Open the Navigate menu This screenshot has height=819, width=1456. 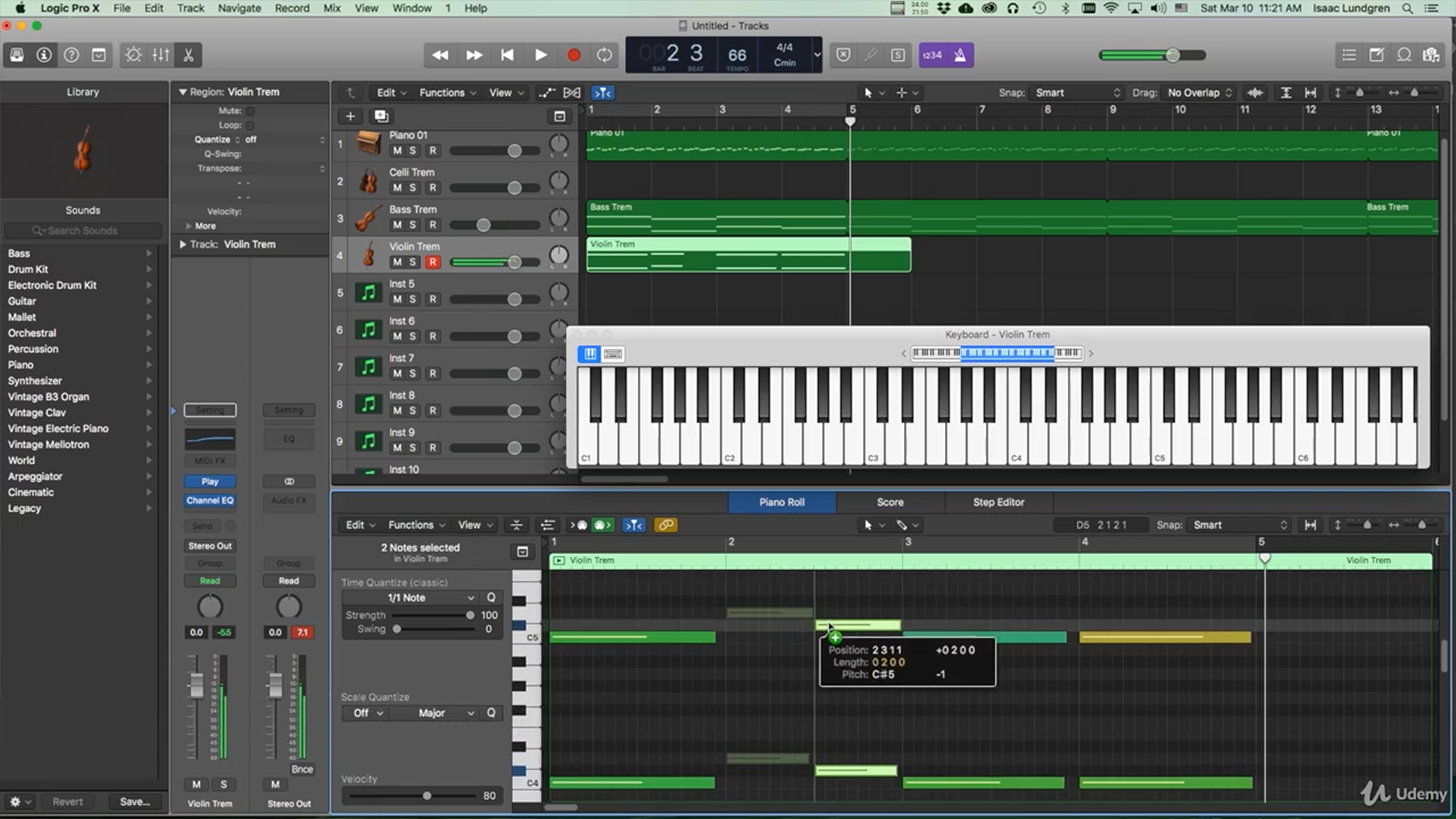point(239,8)
